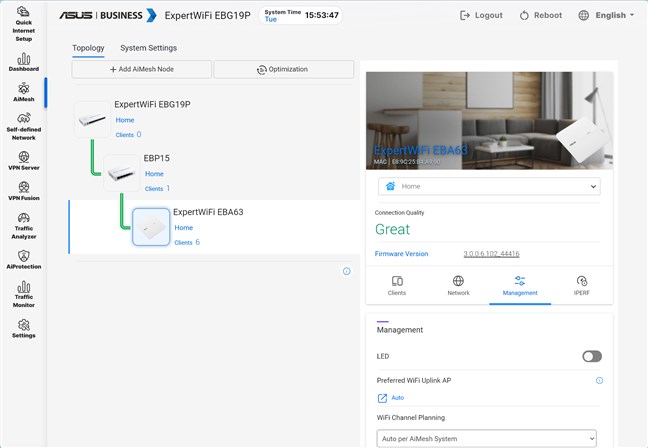Open the Home location dropdown
The width and height of the screenshot is (648, 448).
click(x=489, y=186)
